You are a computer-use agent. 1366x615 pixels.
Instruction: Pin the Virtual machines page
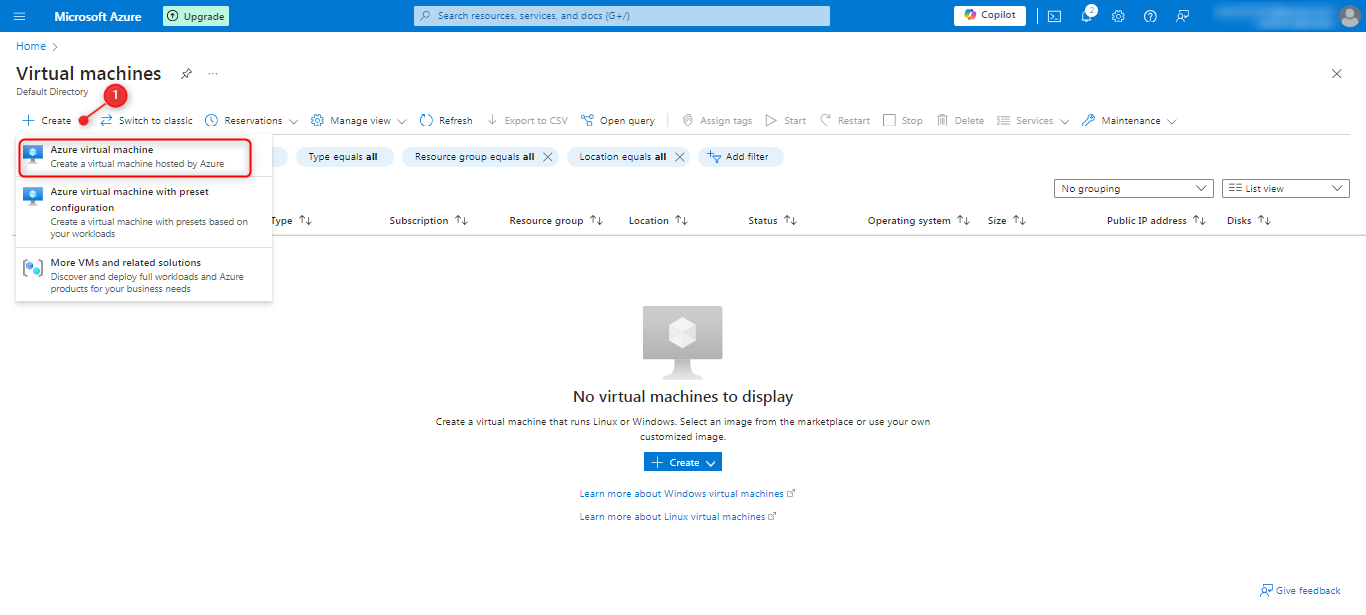[186, 74]
